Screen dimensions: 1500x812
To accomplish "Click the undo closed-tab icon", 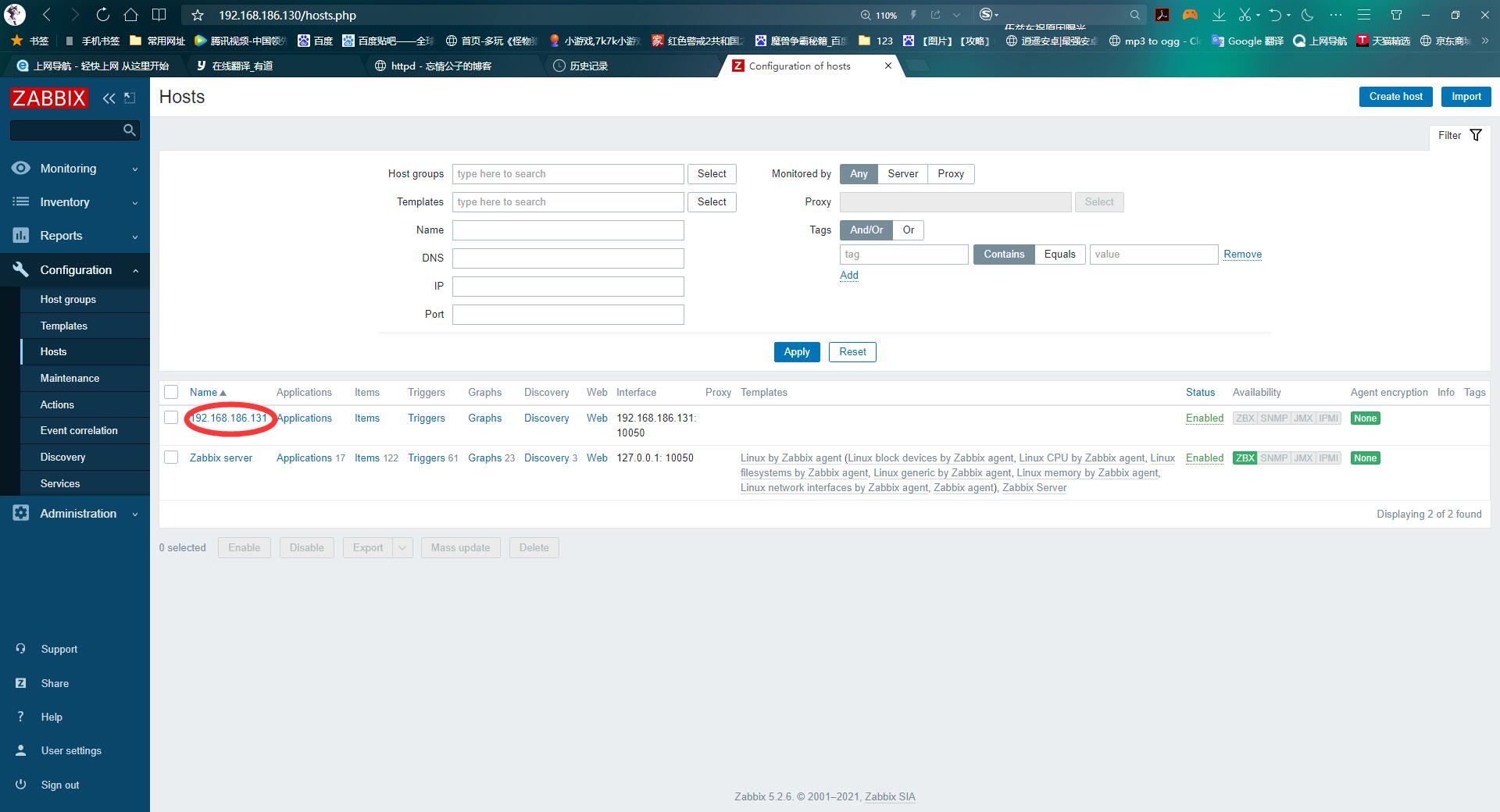I will 1276,15.
